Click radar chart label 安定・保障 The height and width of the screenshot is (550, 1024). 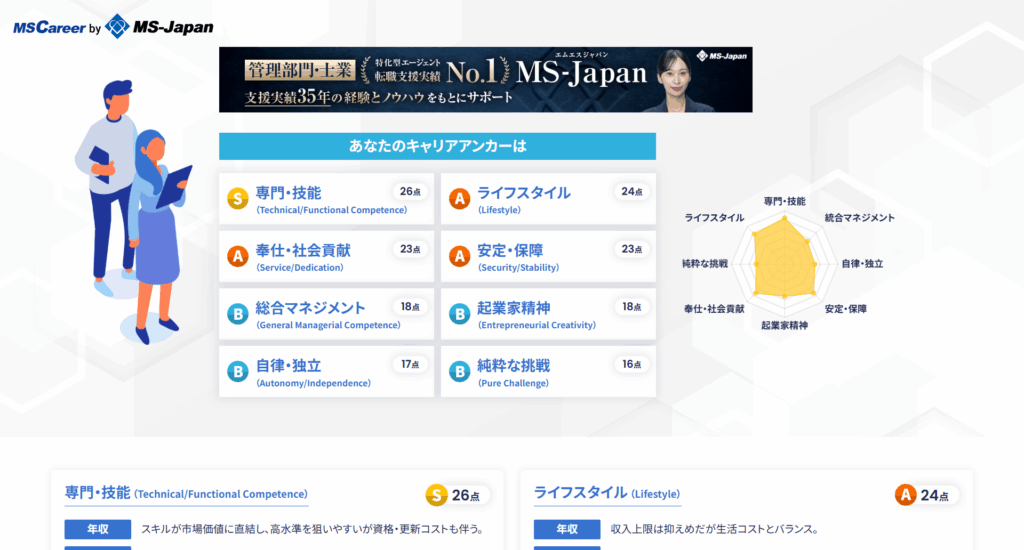845,308
